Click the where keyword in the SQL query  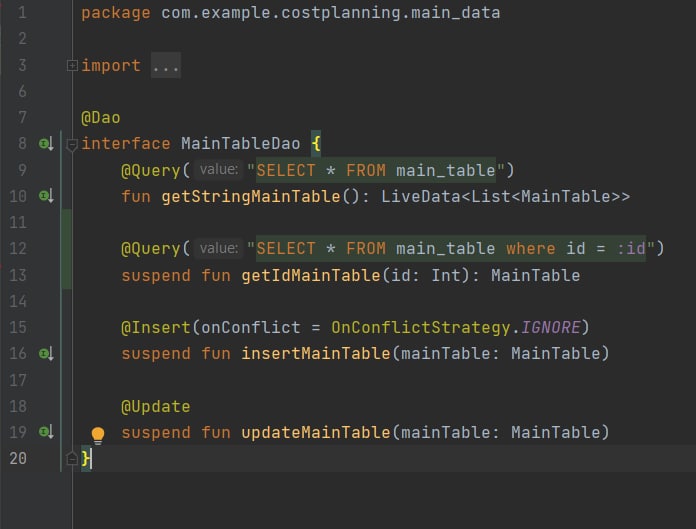tap(530, 249)
